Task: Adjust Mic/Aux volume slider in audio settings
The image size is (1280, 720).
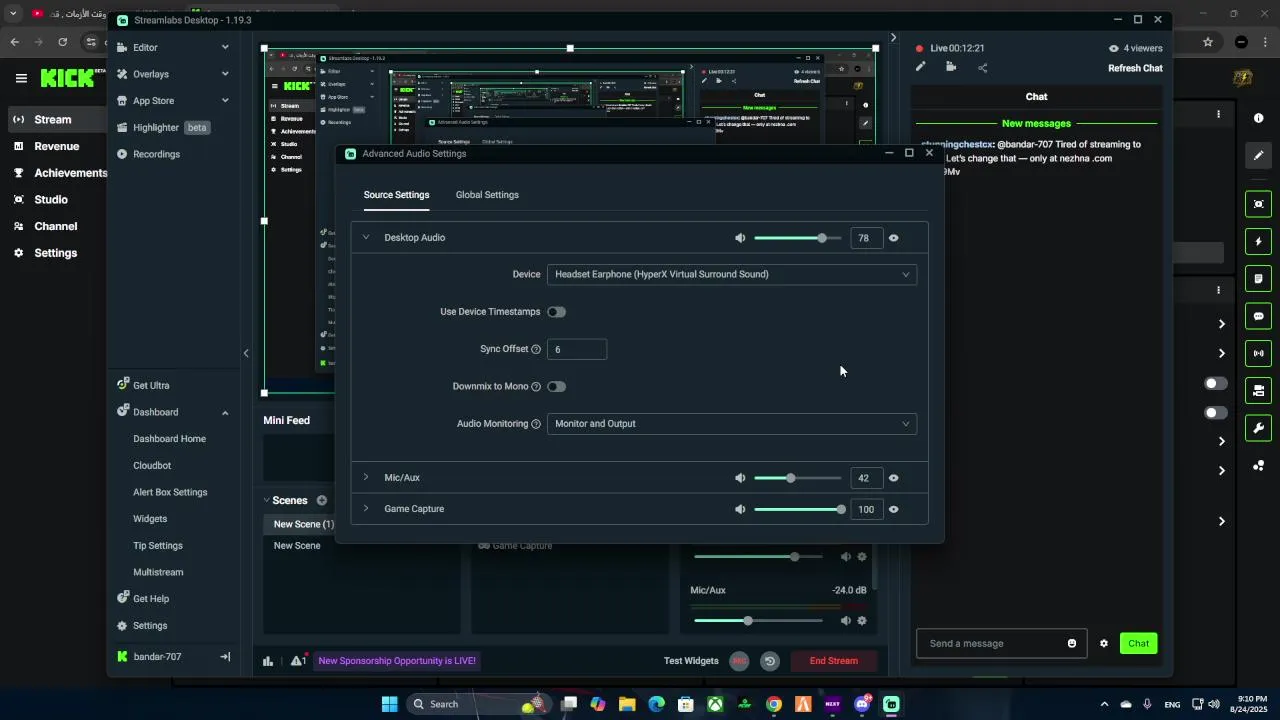Action: (x=797, y=478)
